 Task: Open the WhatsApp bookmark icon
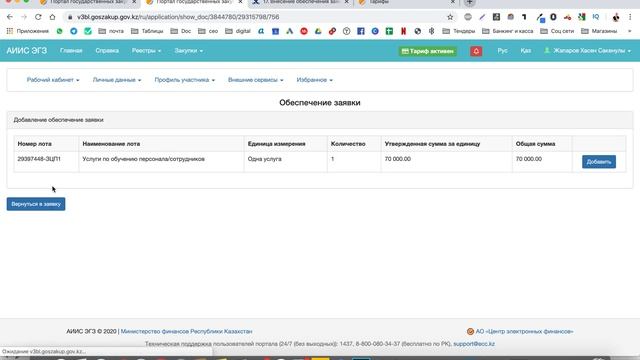60,31
